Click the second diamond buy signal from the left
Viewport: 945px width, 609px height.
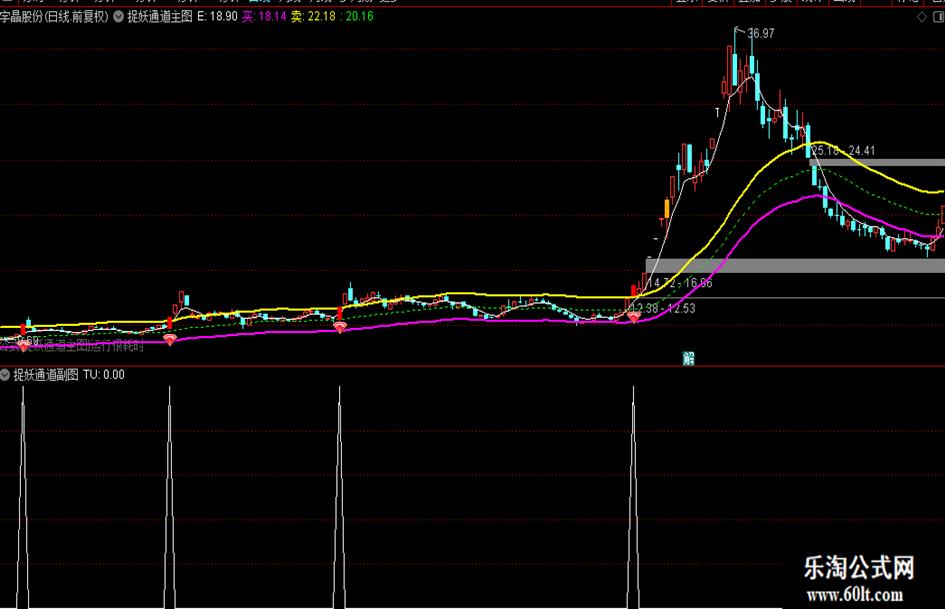point(170,341)
